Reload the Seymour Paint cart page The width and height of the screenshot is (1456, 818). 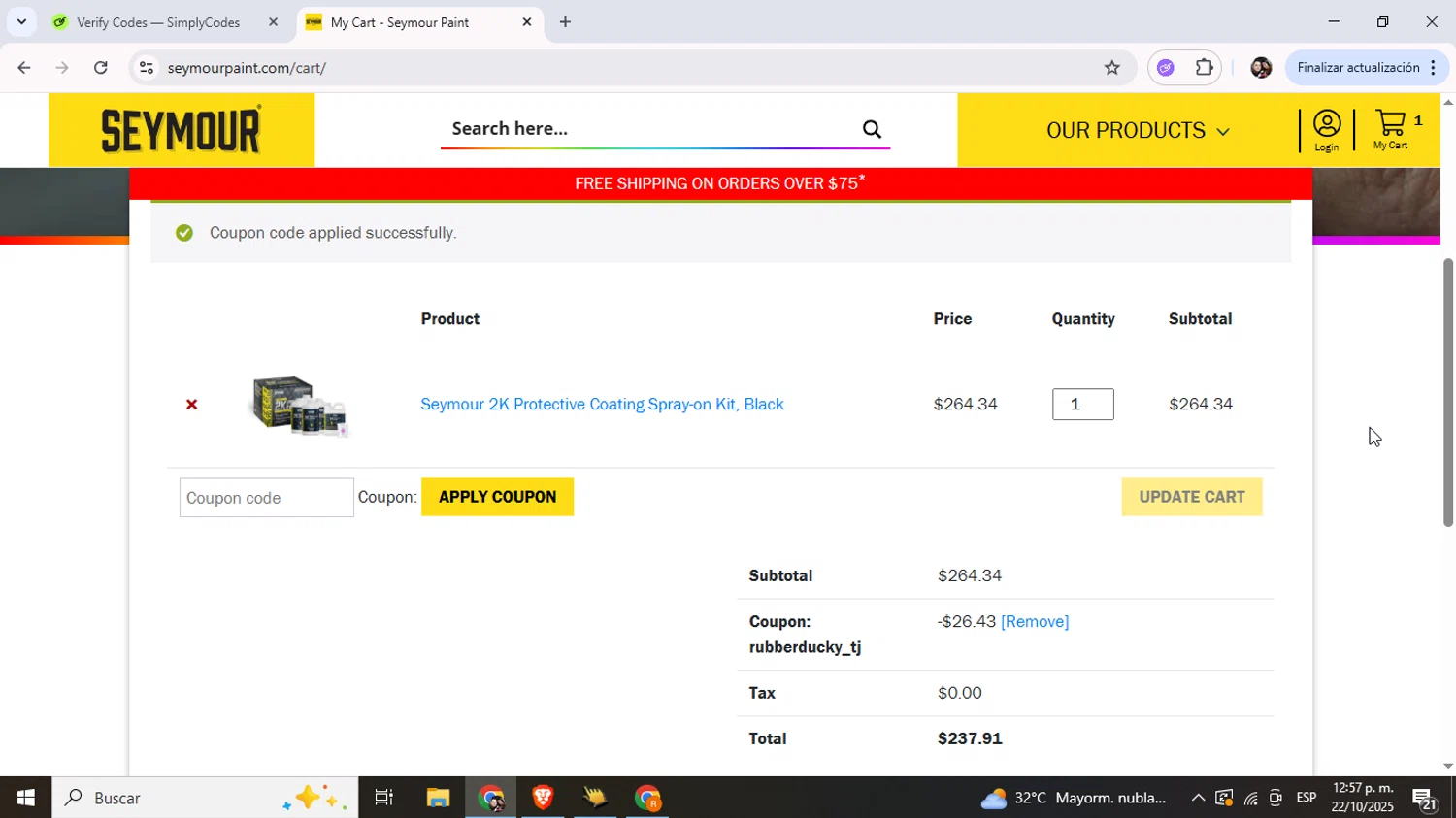101,68
